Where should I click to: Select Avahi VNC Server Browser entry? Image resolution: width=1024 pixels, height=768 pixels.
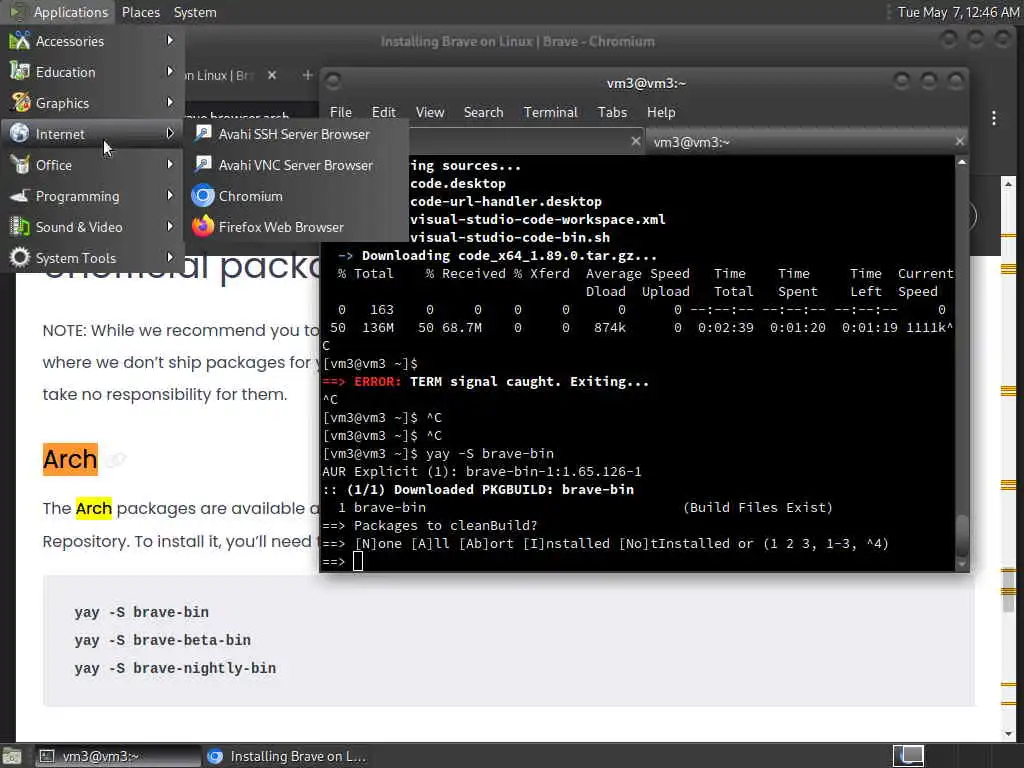pyautogui.click(x=297, y=165)
